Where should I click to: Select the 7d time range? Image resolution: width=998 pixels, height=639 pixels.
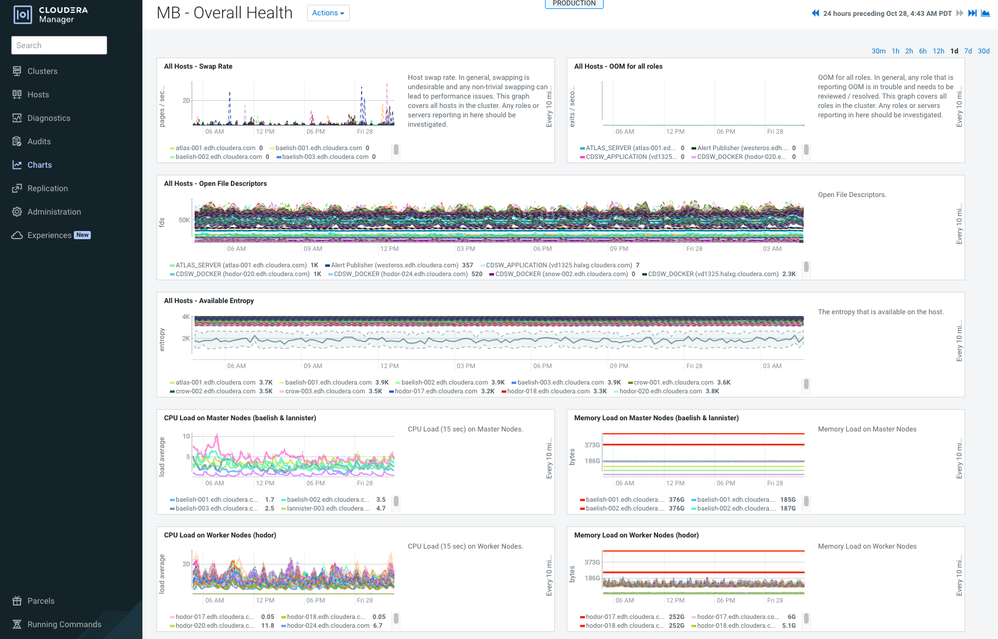[x=968, y=51]
